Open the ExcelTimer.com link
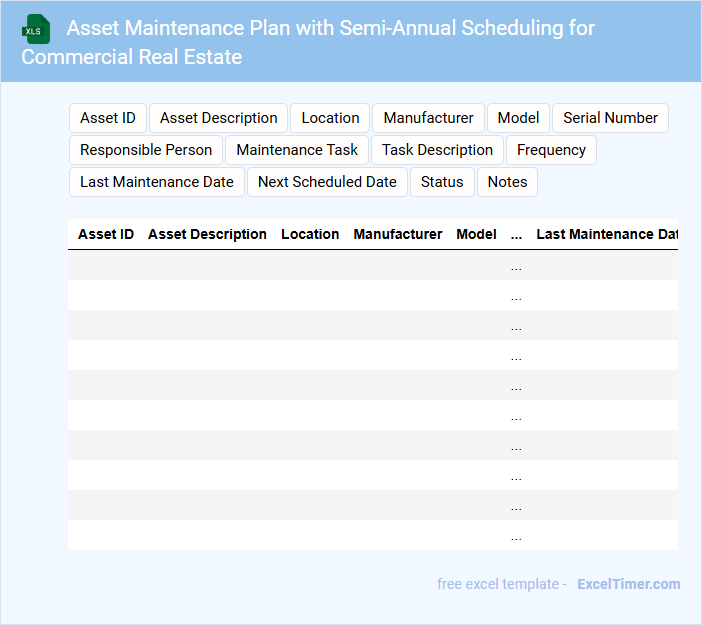This screenshot has height=625, width=702. 628,584
